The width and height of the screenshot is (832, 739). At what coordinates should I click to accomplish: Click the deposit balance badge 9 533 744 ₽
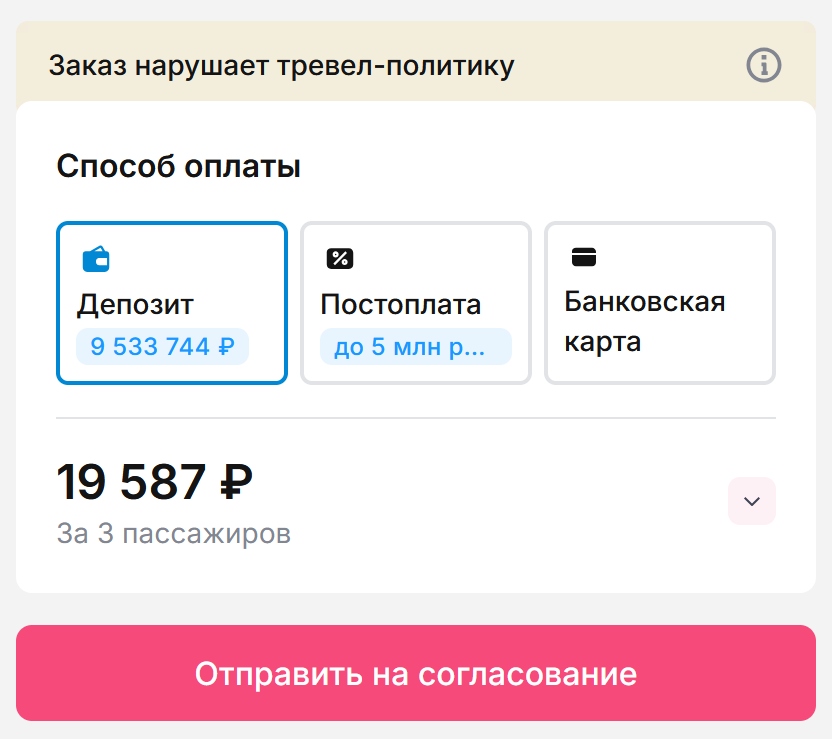click(162, 347)
